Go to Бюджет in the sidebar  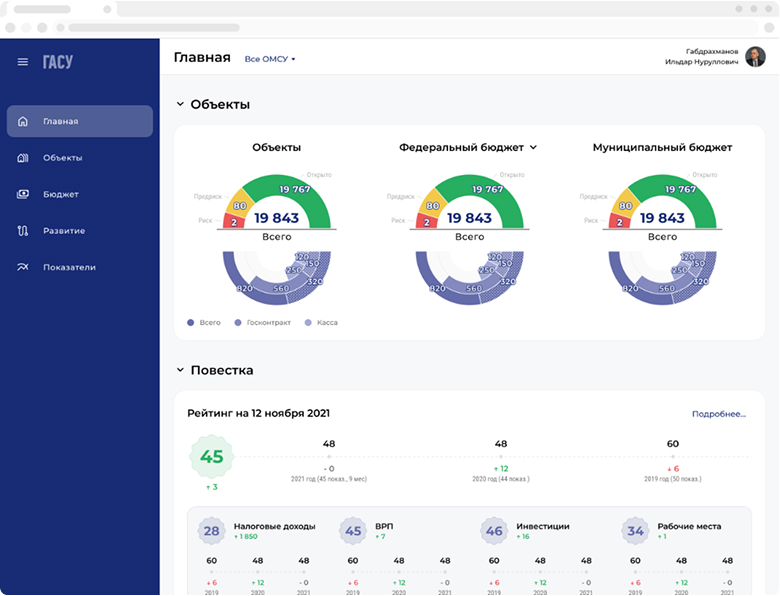pos(60,194)
